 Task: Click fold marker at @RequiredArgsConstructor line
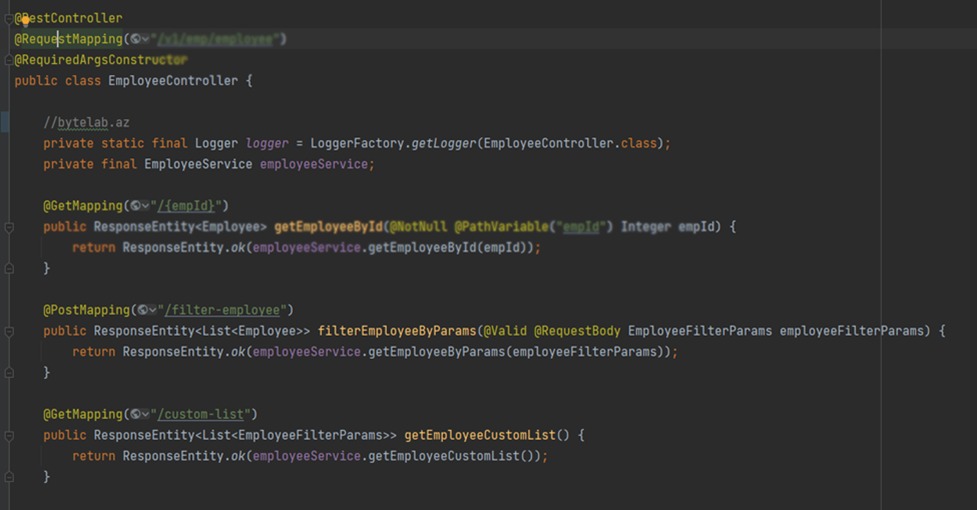point(9,60)
